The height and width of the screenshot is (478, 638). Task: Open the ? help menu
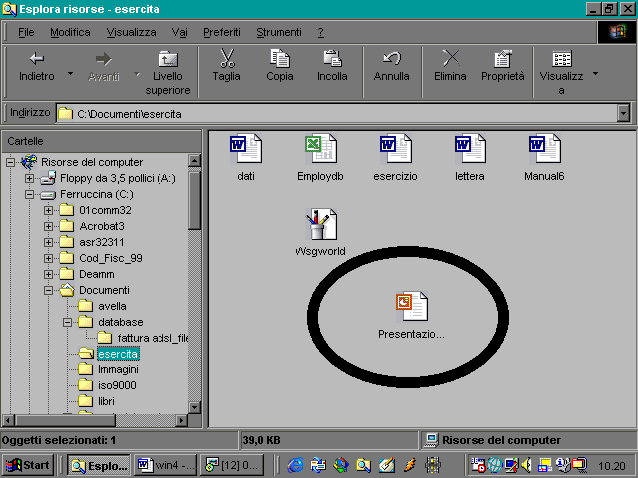click(x=321, y=32)
